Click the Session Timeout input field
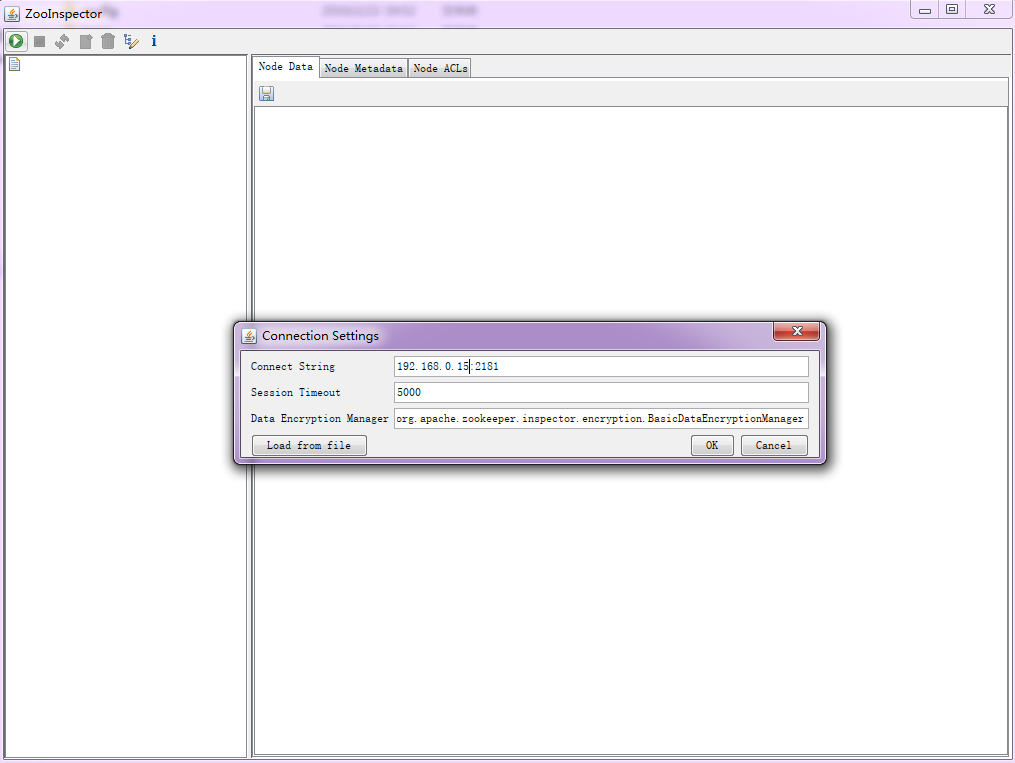The image size is (1015, 763). (601, 392)
